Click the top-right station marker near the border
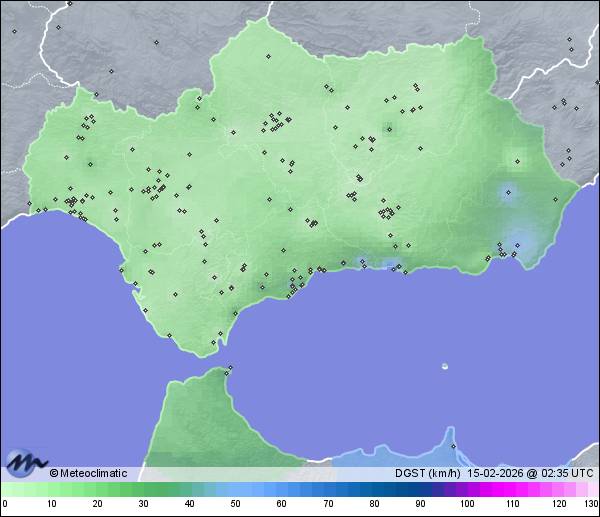 pyautogui.click(x=569, y=41)
